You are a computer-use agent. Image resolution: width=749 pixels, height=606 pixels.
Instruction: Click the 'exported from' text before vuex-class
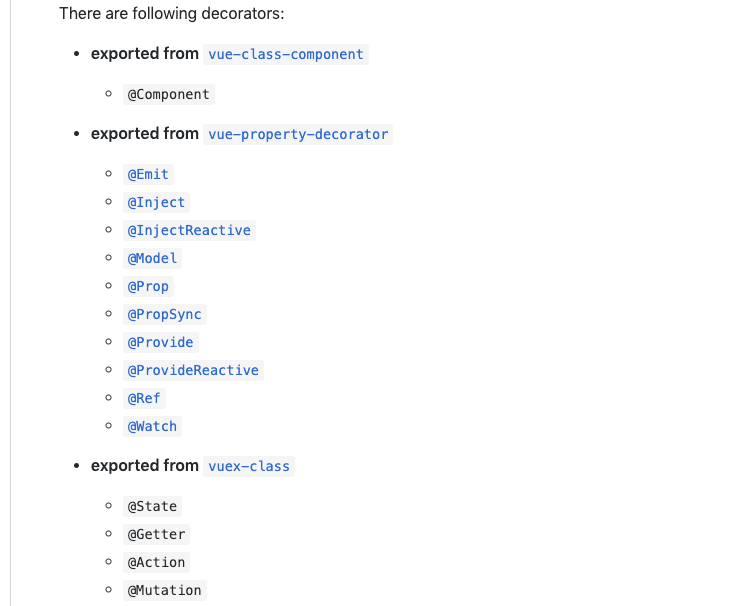coord(145,466)
